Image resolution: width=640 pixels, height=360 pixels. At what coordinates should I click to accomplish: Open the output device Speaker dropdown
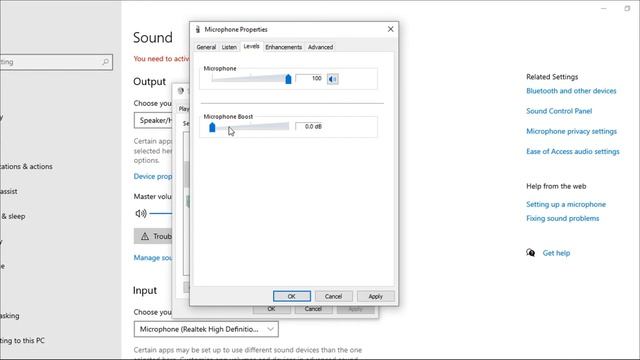coord(153,120)
